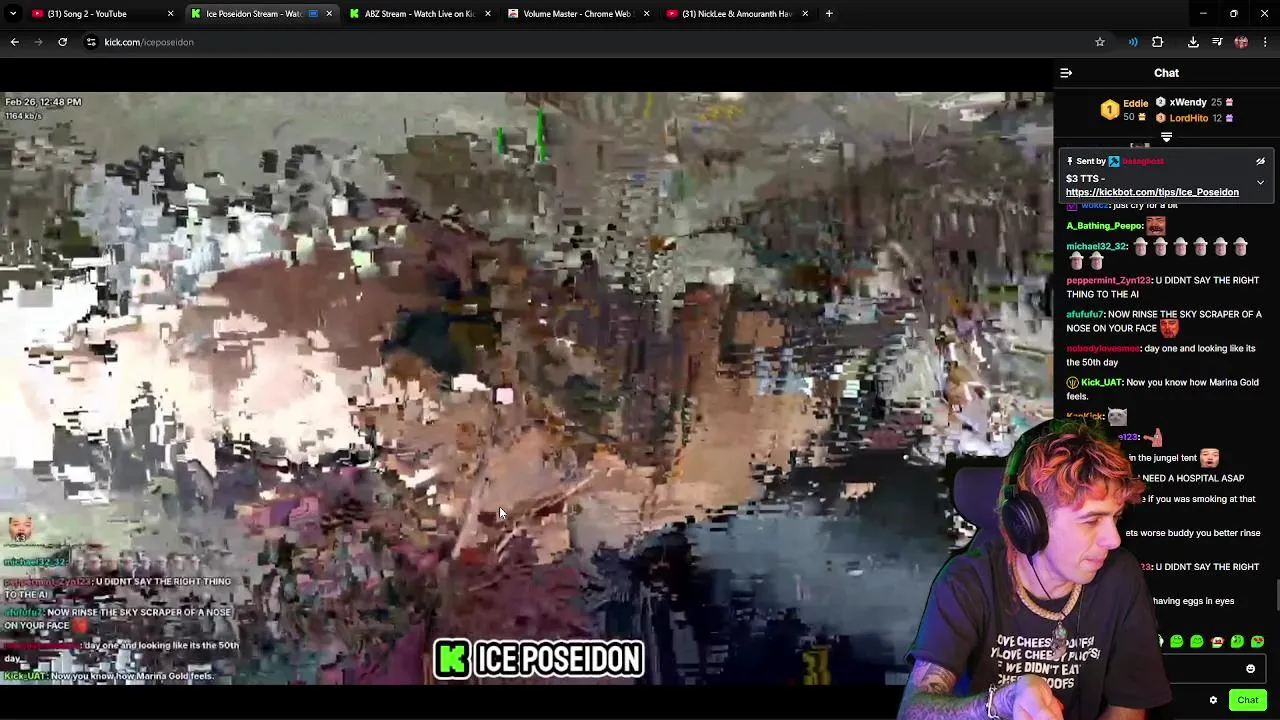Open the browser Downloads icon
1280x720 pixels.
point(1193,42)
